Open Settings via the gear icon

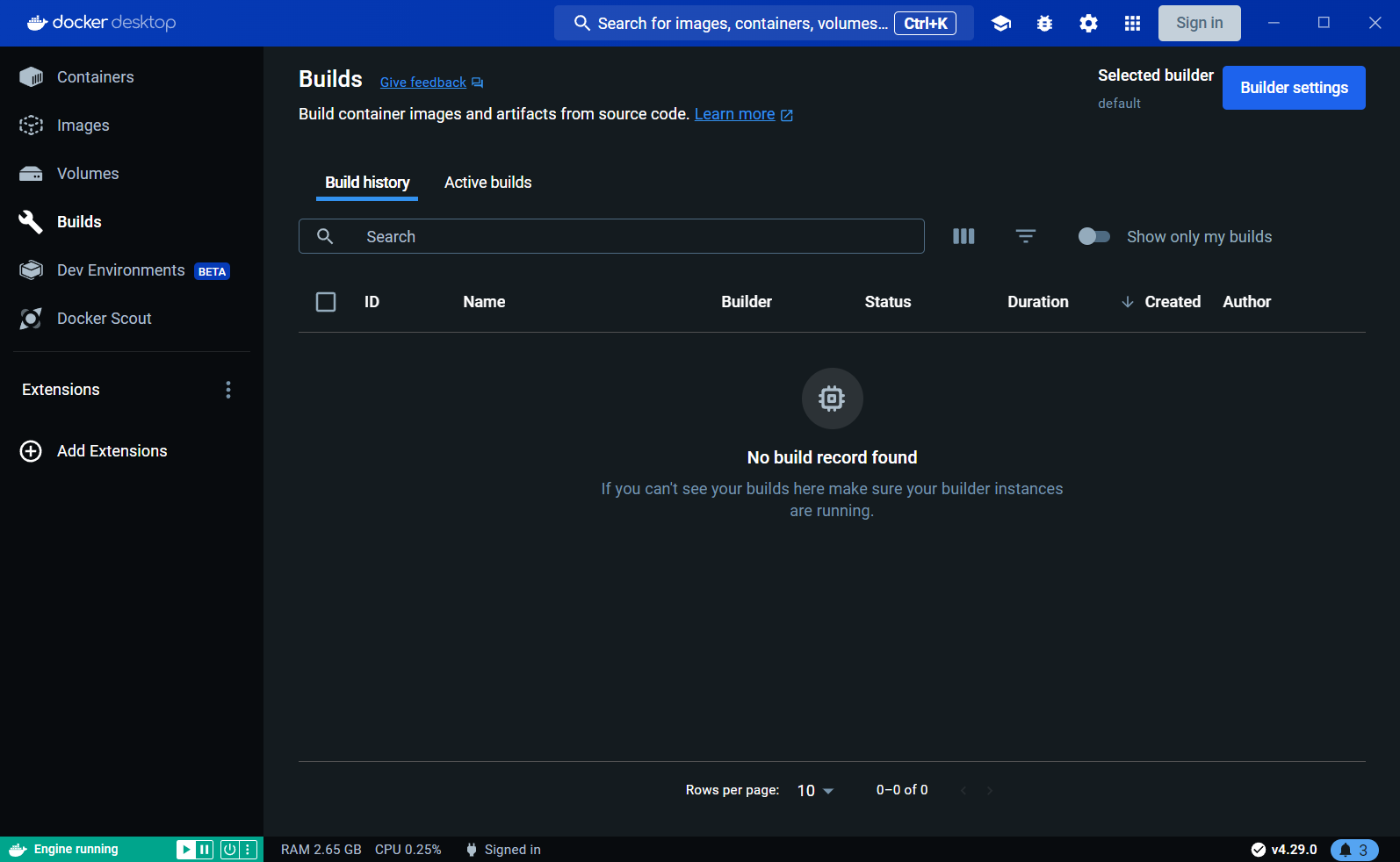(x=1088, y=24)
